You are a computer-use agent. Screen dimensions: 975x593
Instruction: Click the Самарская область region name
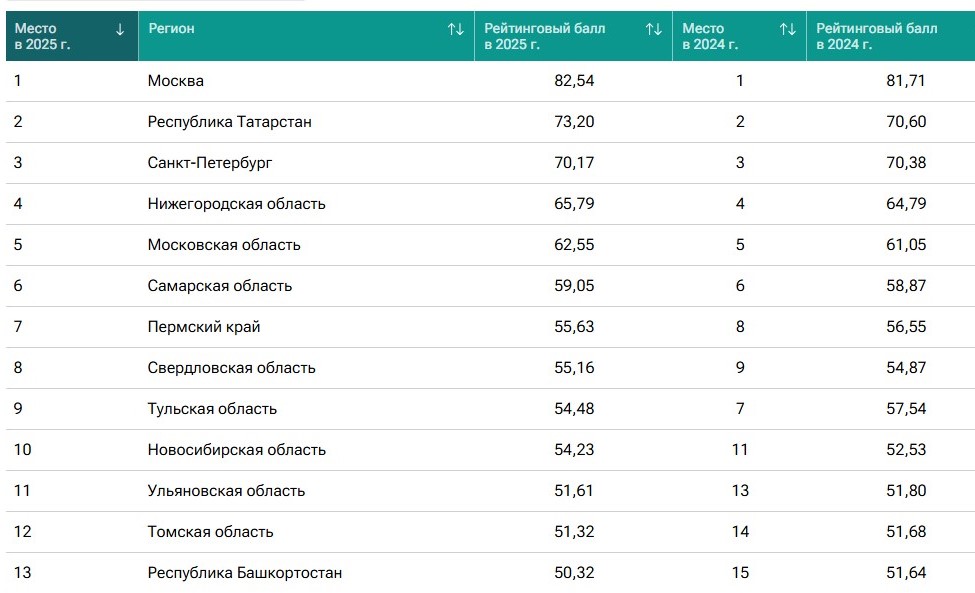click(x=219, y=286)
